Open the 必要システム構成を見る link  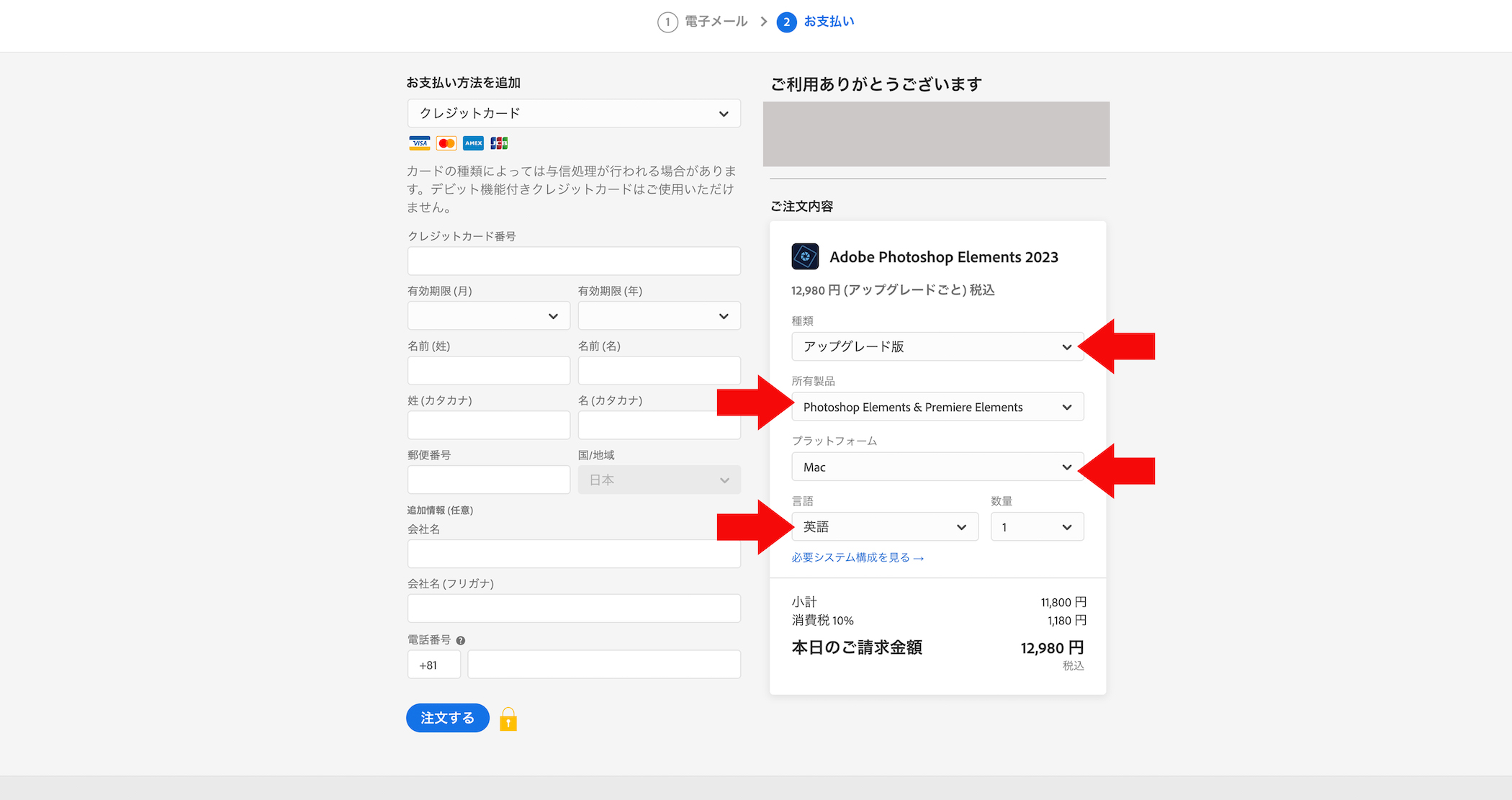point(857,558)
